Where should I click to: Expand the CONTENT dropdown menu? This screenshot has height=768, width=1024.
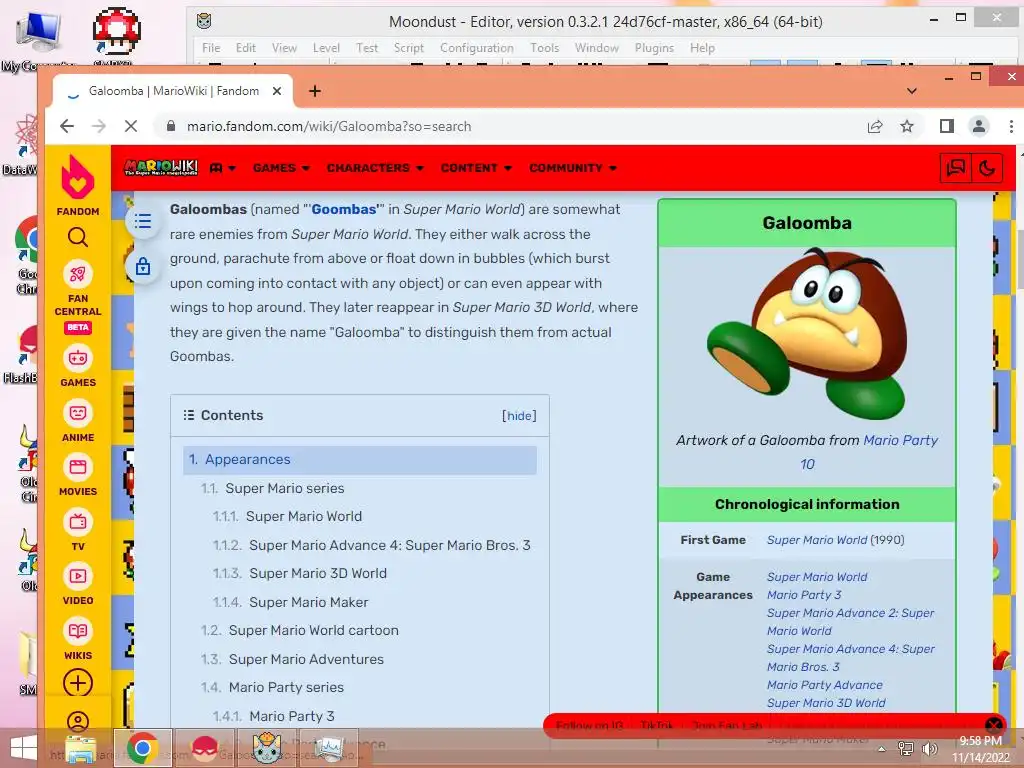click(476, 168)
